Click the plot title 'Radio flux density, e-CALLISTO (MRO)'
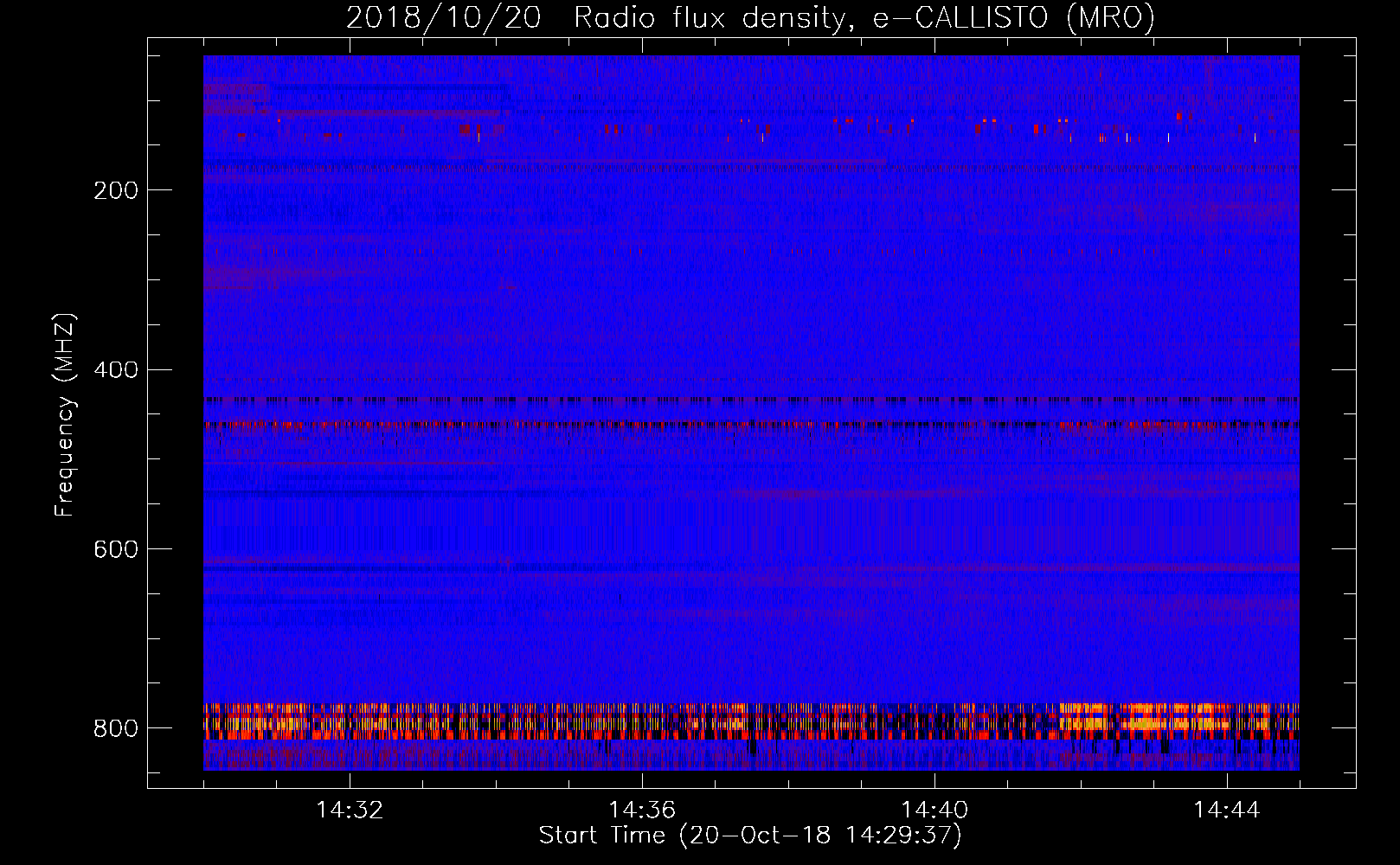This screenshot has width=1400, height=865. [864, 17]
